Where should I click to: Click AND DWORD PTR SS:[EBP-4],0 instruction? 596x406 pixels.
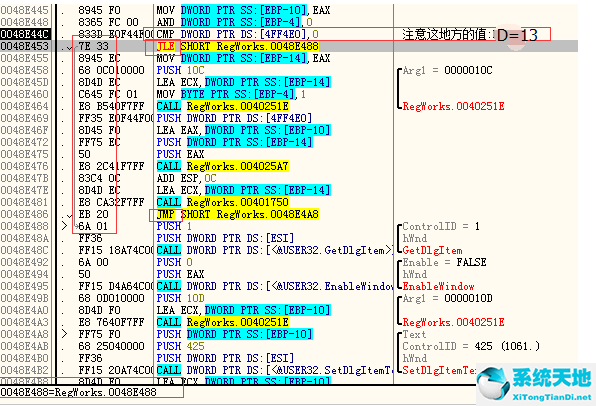235,22
